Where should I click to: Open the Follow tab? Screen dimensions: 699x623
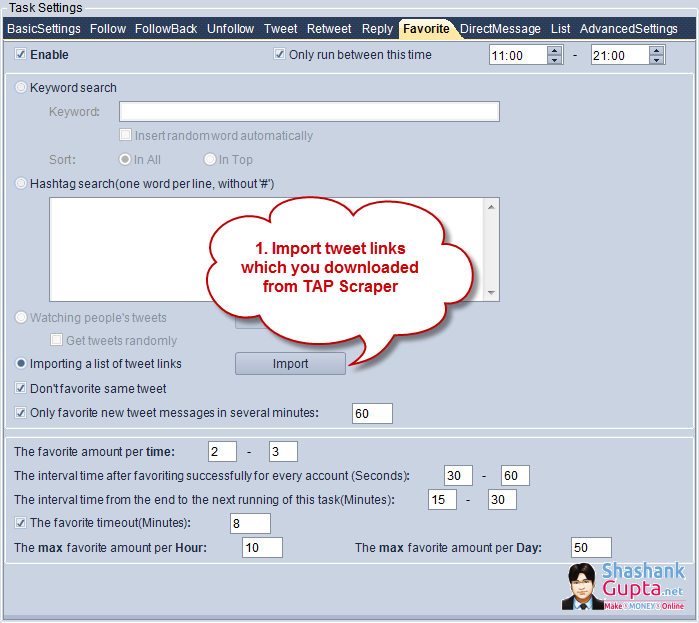click(x=108, y=29)
